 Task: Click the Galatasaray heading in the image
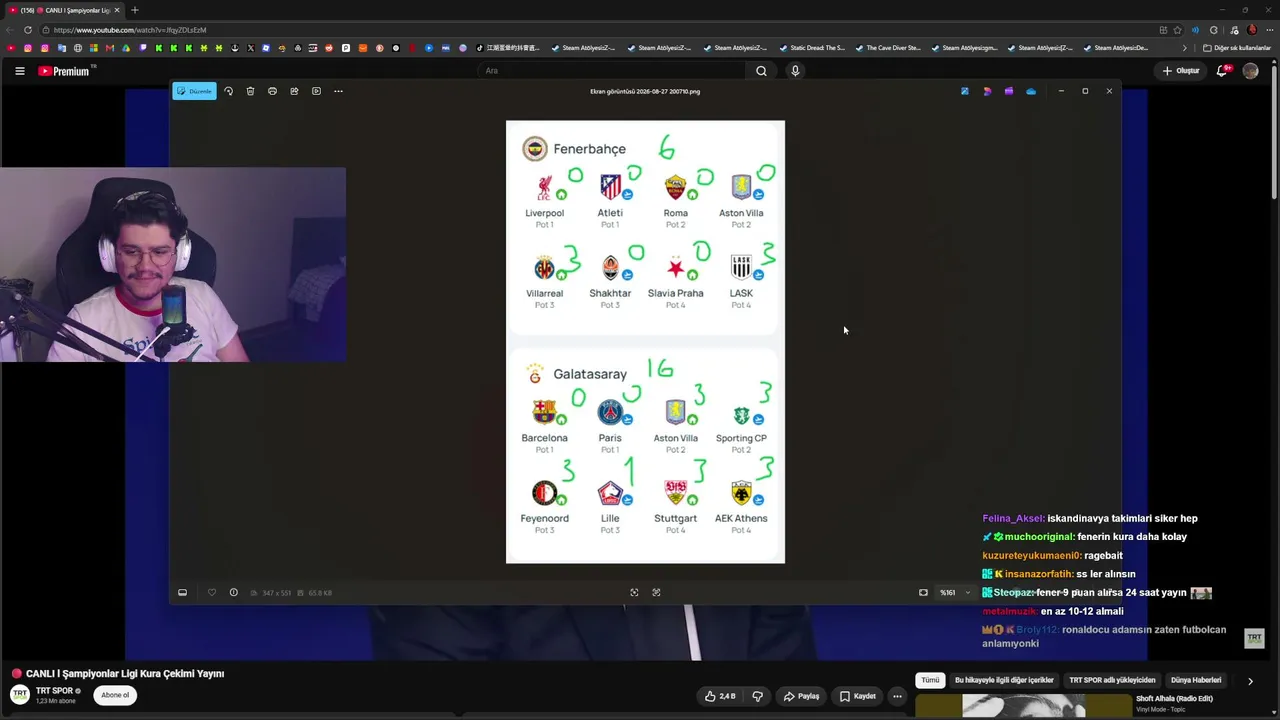[x=590, y=374]
